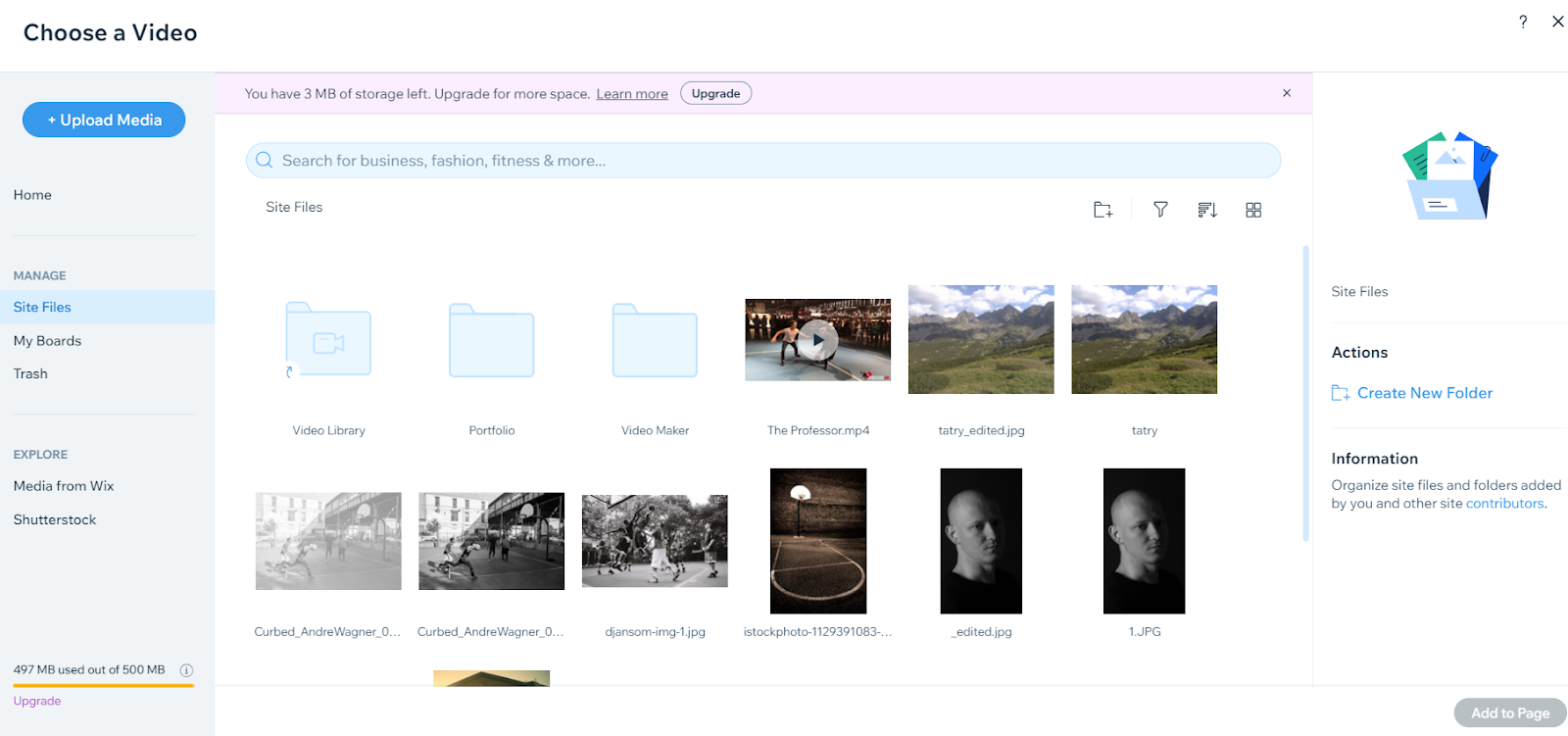Screen dimensions: 1568x736
Task: Click the search magnifier icon
Action: pos(265,160)
